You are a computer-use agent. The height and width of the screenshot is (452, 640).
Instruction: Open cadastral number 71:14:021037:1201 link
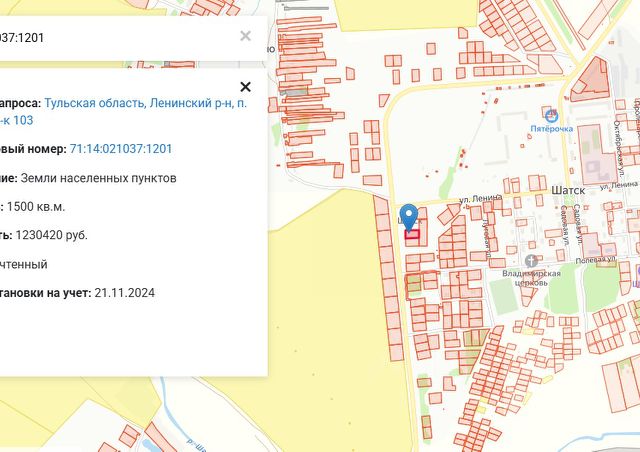(x=121, y=149)
